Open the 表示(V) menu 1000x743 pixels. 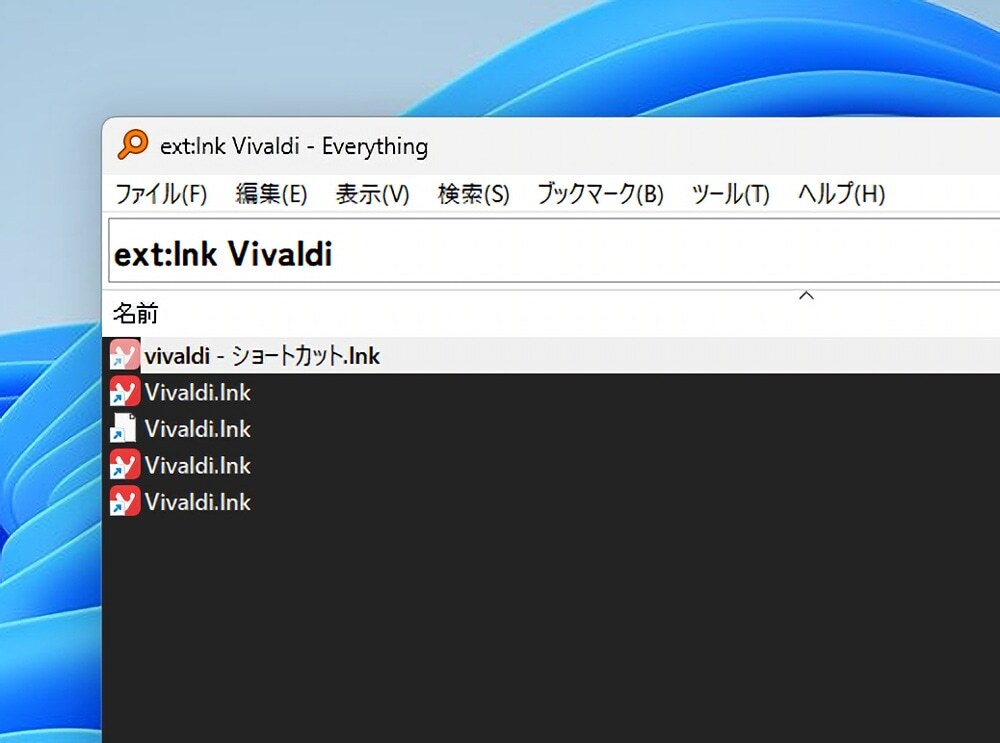coord(372,194)
